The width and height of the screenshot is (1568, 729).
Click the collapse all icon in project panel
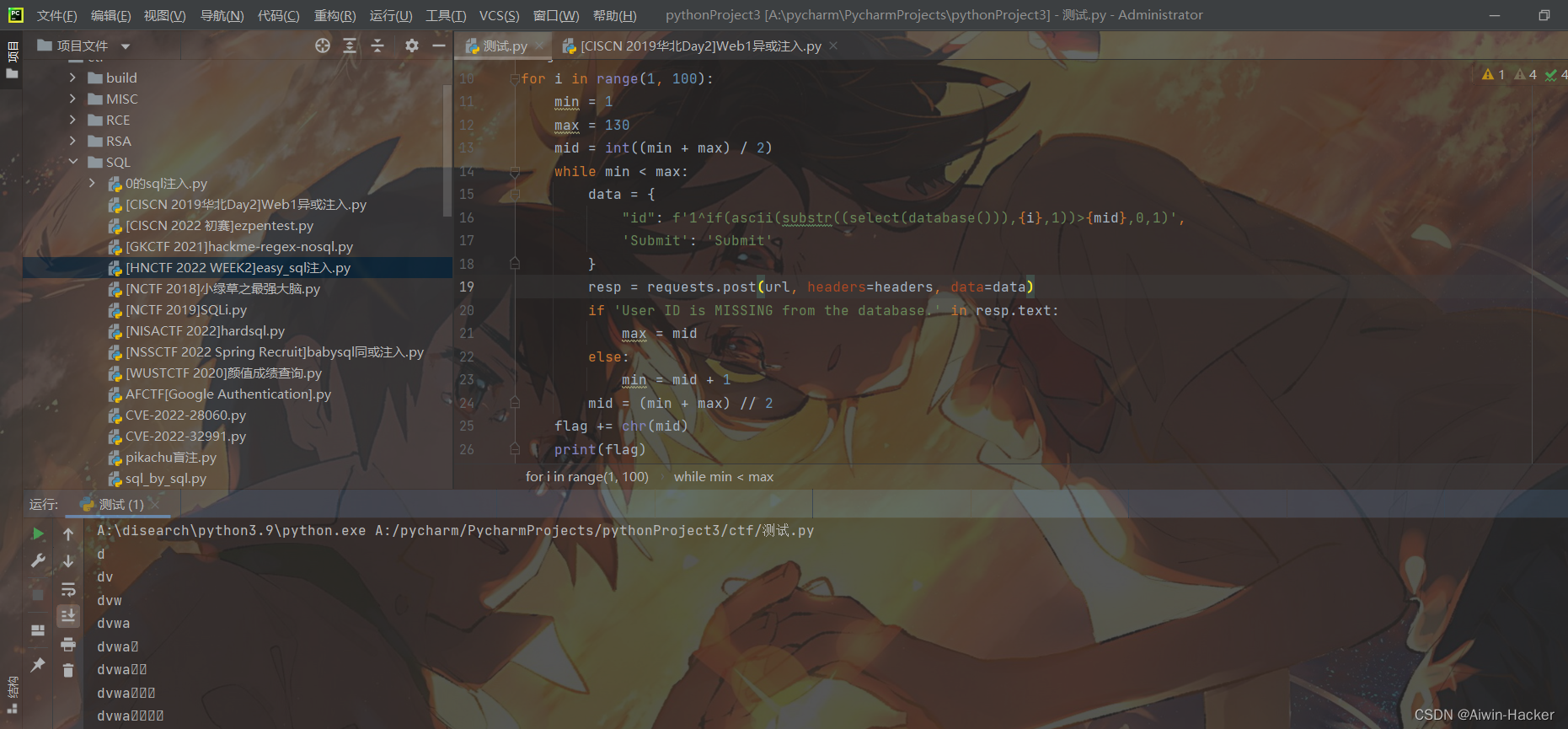377,46
